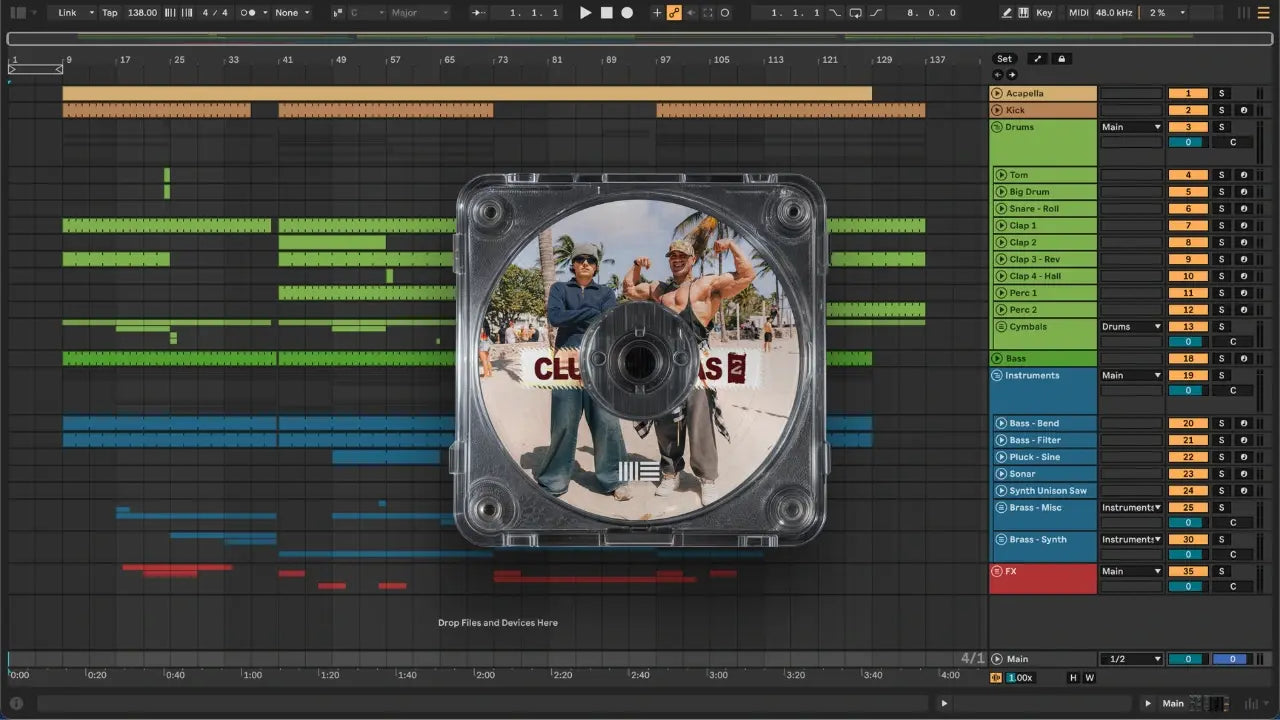Viewport: 1280px width, 720px height.
Task: Open the Drums track Main output dropdown
Action: coord(1131,127)
